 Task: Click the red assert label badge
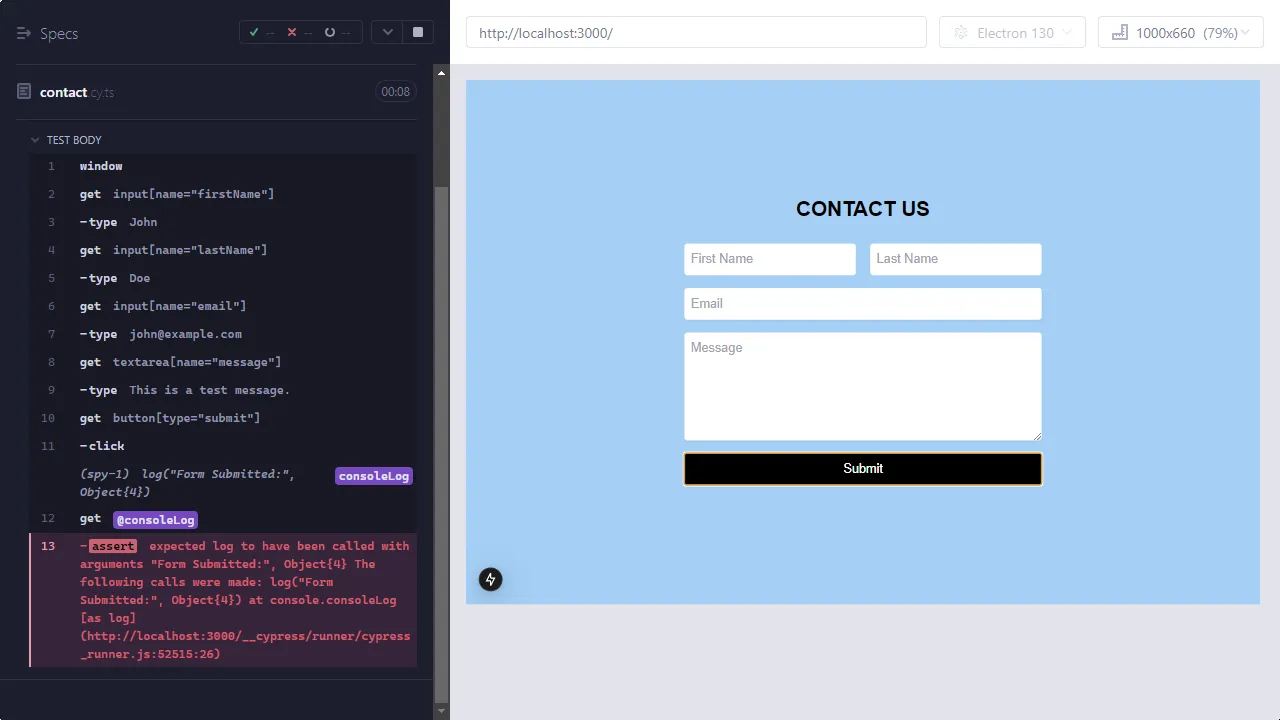(113, 546)
